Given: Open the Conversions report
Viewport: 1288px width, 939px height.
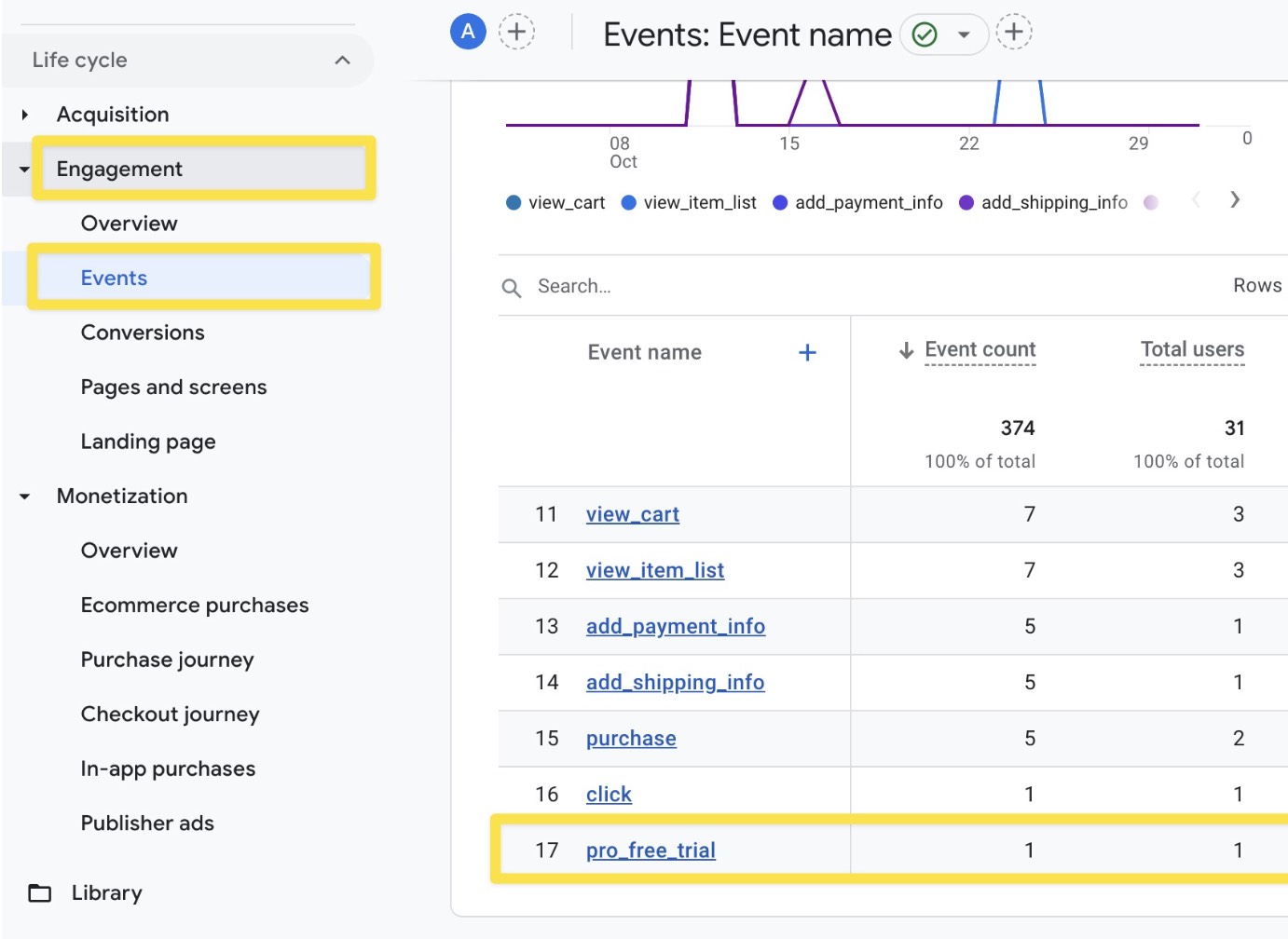Looking at the screenshot, I should (143, 333).
